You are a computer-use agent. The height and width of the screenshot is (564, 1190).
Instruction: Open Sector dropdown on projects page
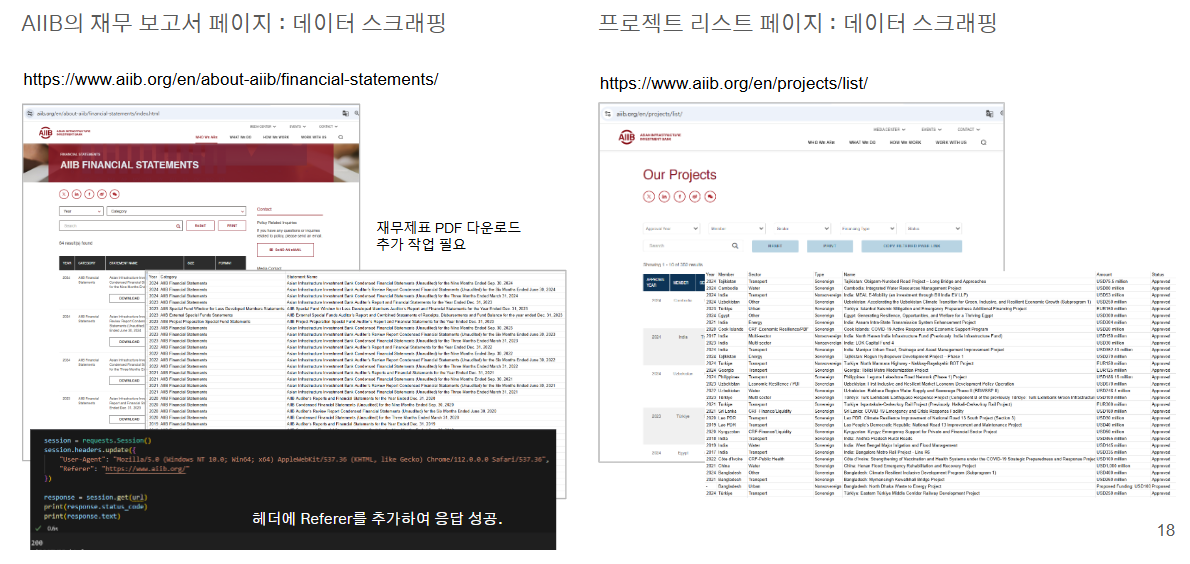click(x=802, y=228)
